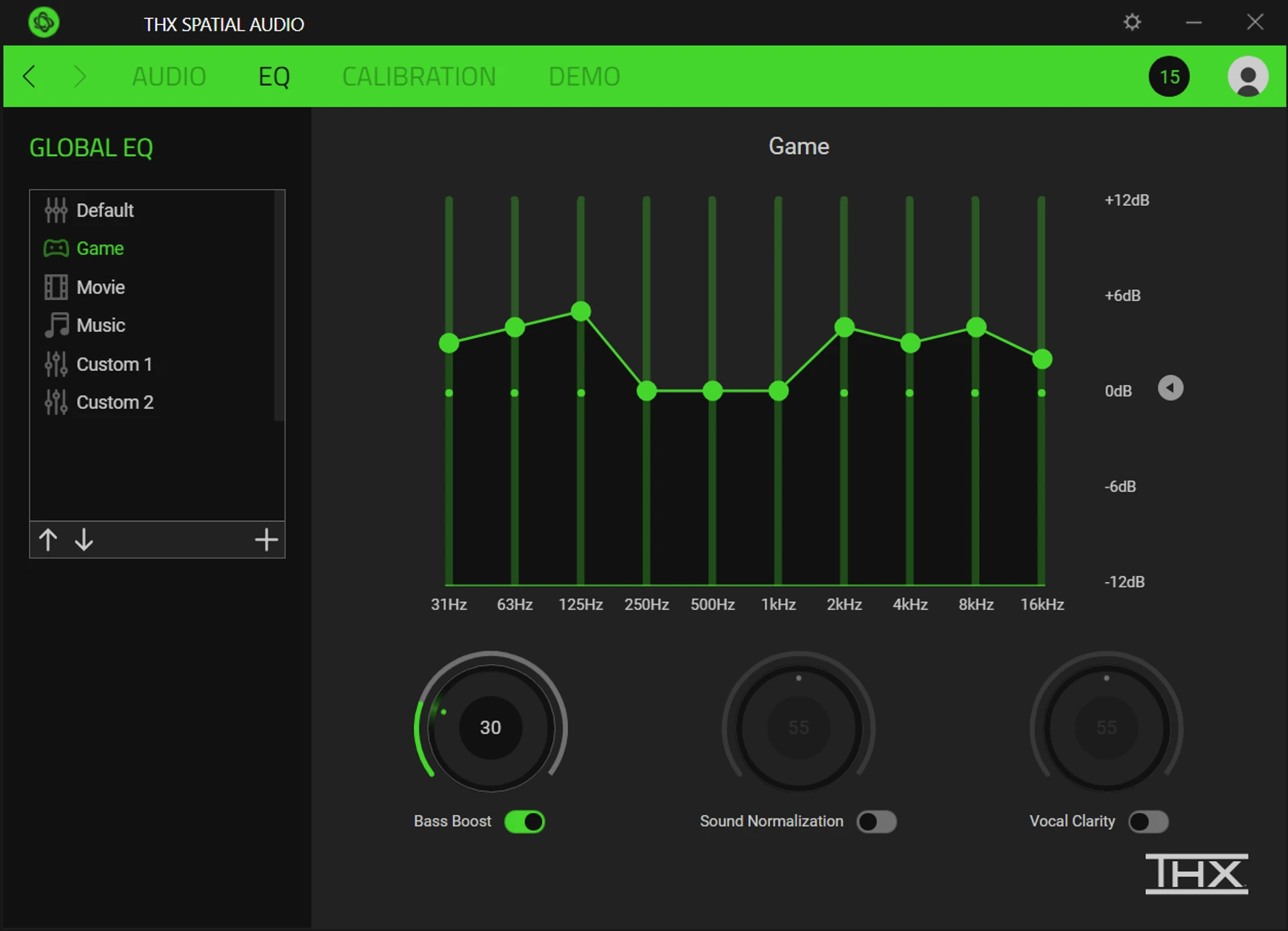
Task: Click the Sound Normalization dial
Action: [798, 728]
